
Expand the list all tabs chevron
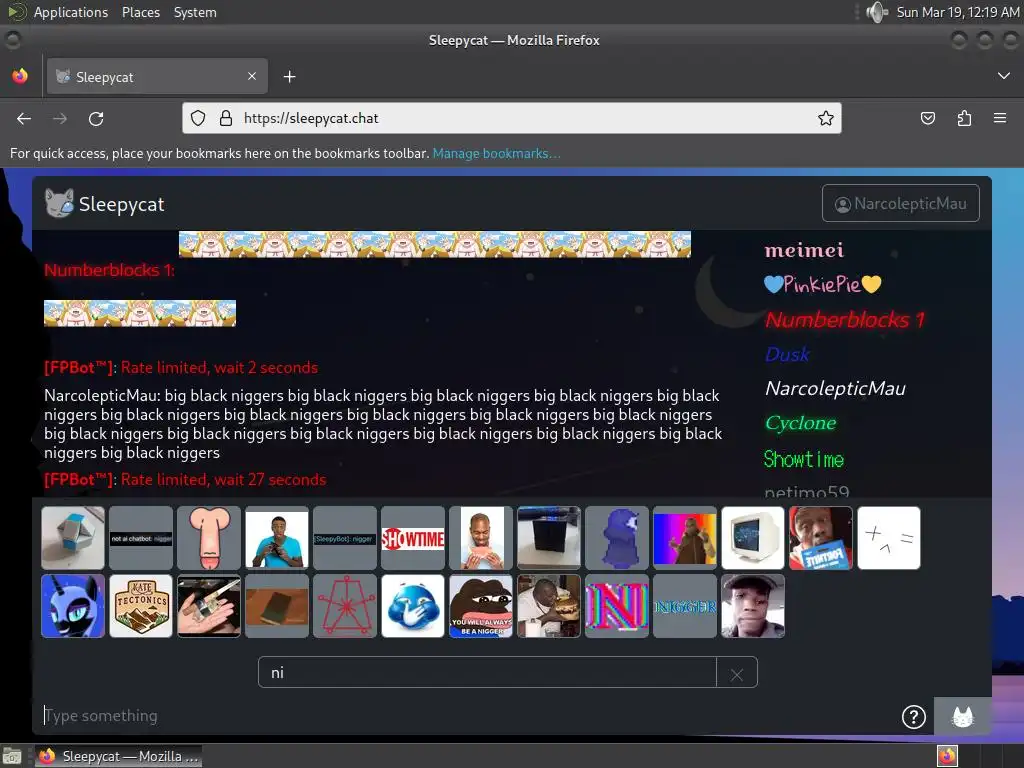coord(1004,76)
